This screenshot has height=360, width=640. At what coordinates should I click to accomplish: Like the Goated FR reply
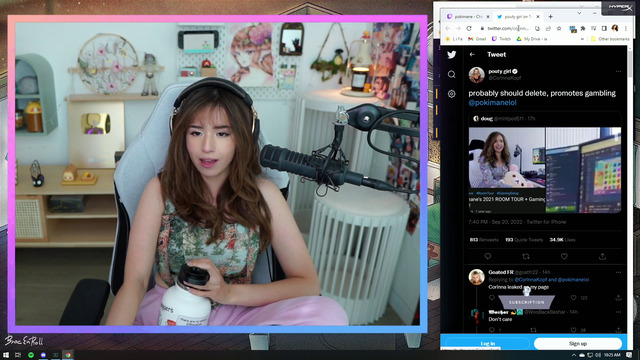573,298
